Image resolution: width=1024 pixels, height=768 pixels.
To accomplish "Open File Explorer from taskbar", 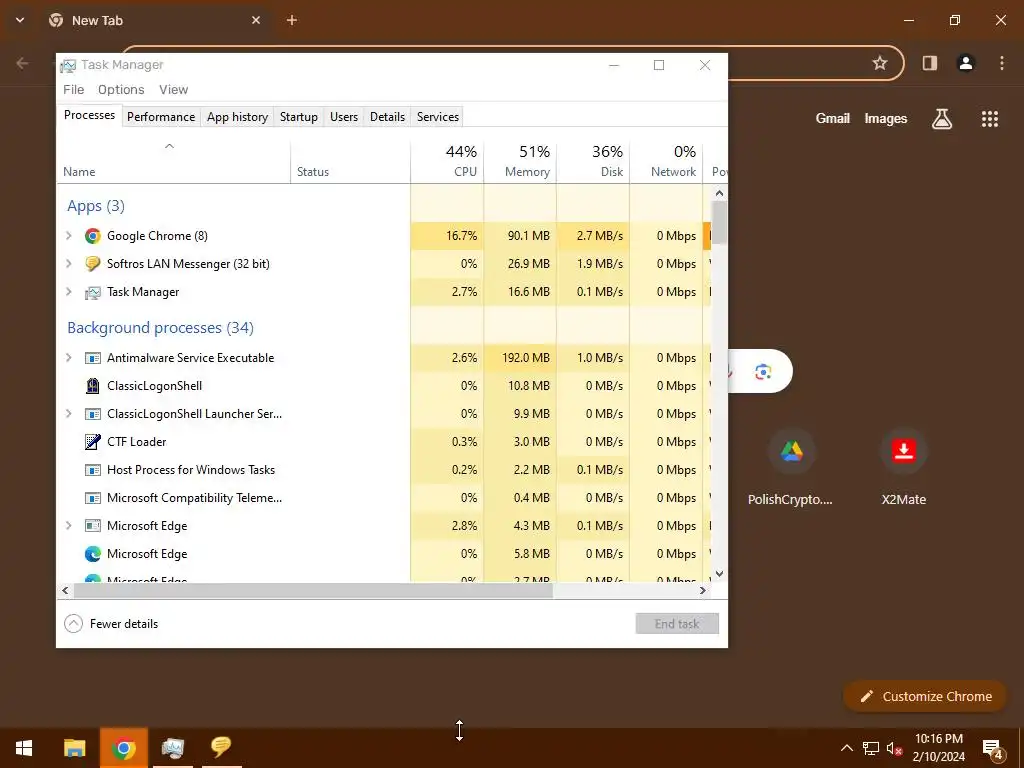I will (x=74, y=748).
